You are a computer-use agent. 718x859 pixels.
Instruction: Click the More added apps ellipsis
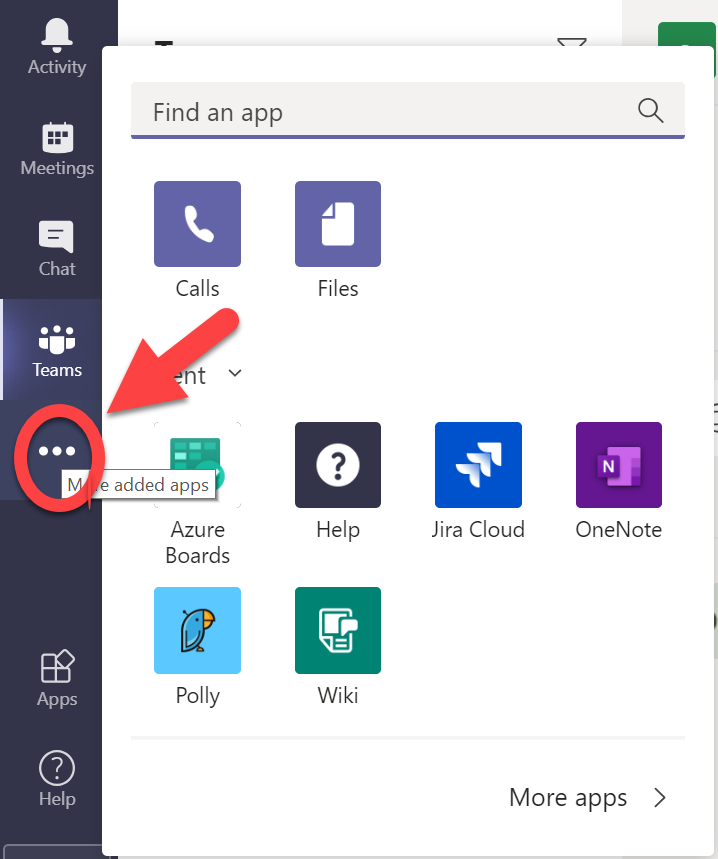[57, 451]
